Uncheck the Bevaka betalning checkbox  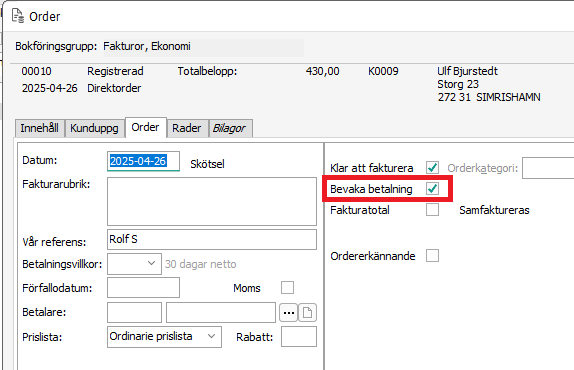click(432, 189)
